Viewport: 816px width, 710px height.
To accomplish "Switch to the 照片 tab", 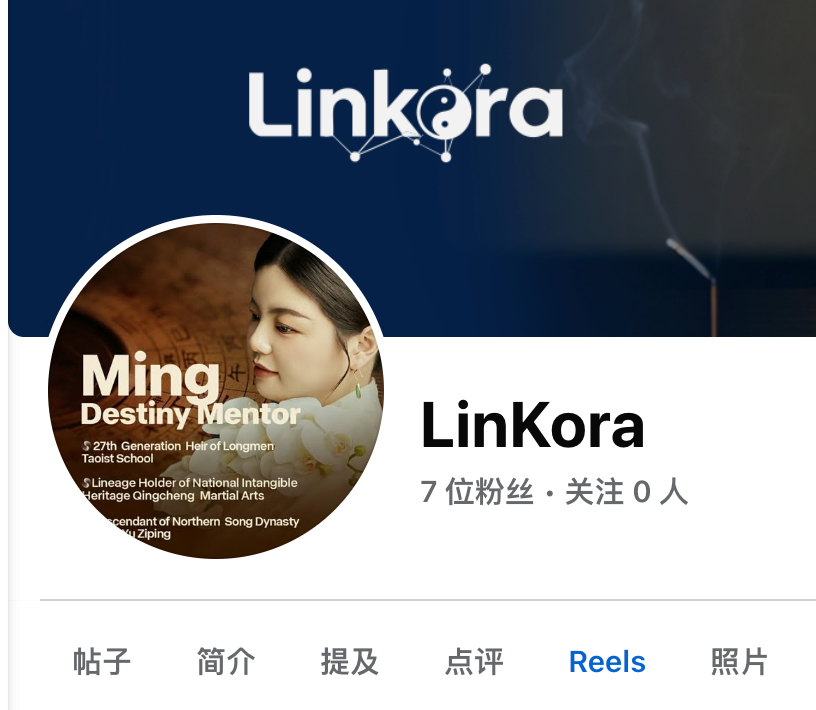I will point(739,662).
